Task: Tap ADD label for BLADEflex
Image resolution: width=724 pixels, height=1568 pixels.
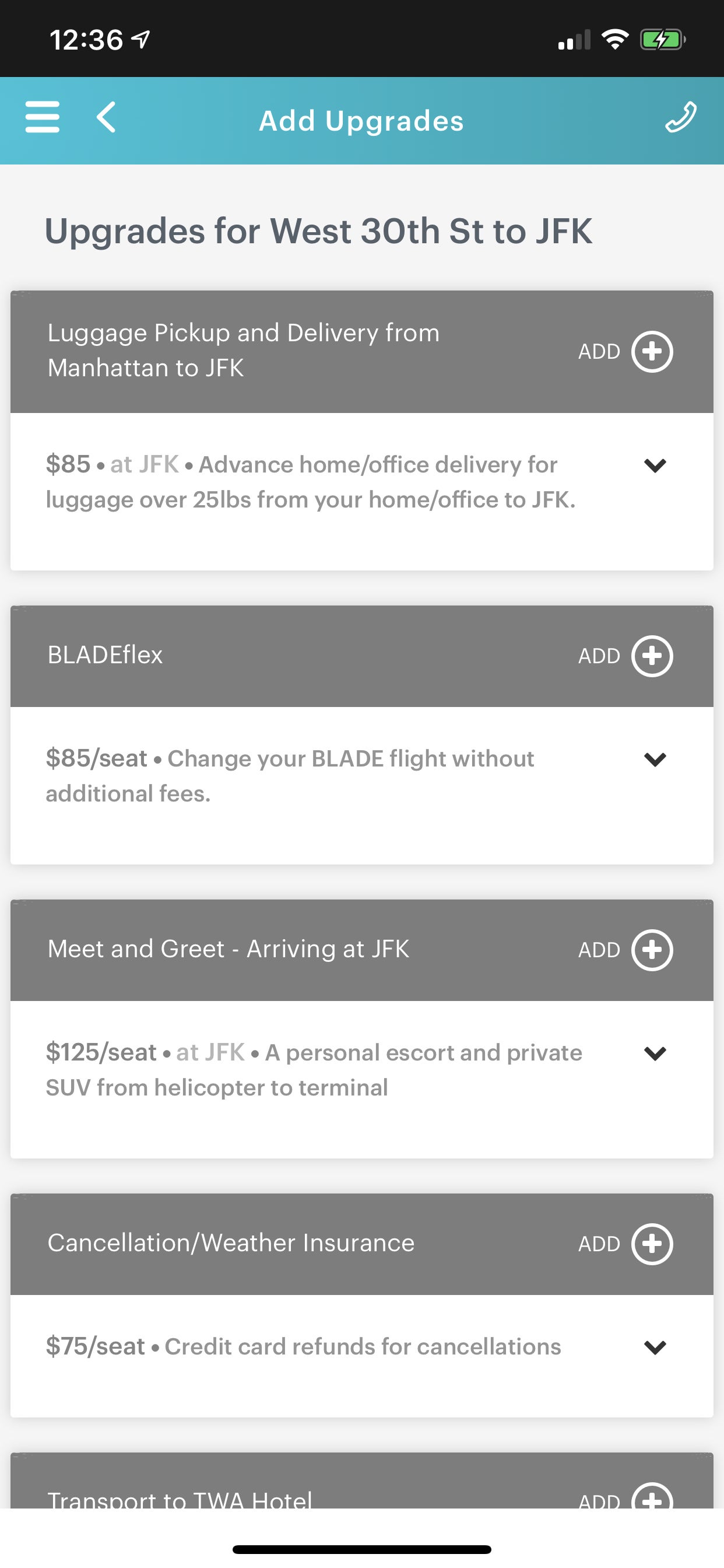Action: pos(599,656)
